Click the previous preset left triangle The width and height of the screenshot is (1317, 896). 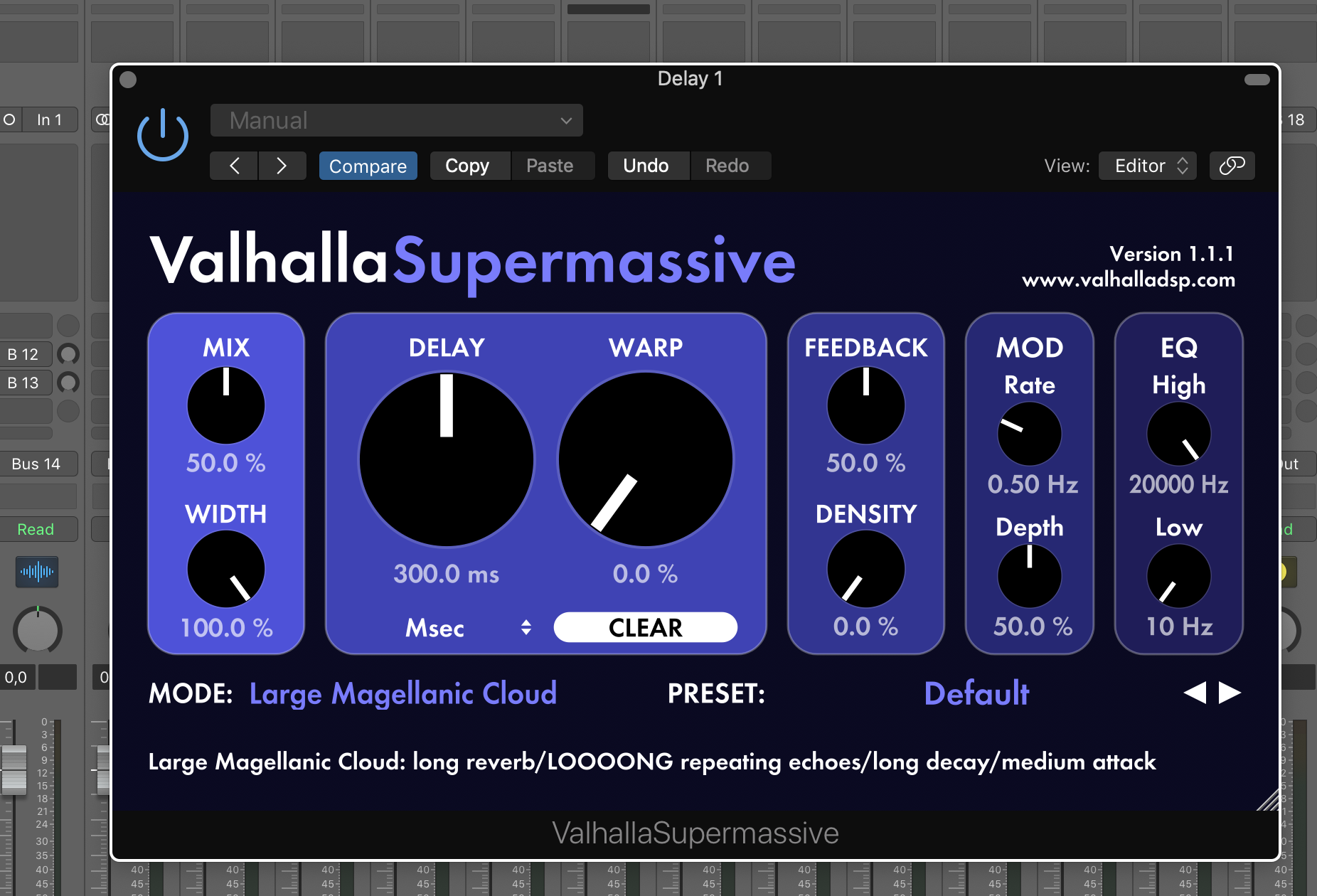click(1195, 693)
